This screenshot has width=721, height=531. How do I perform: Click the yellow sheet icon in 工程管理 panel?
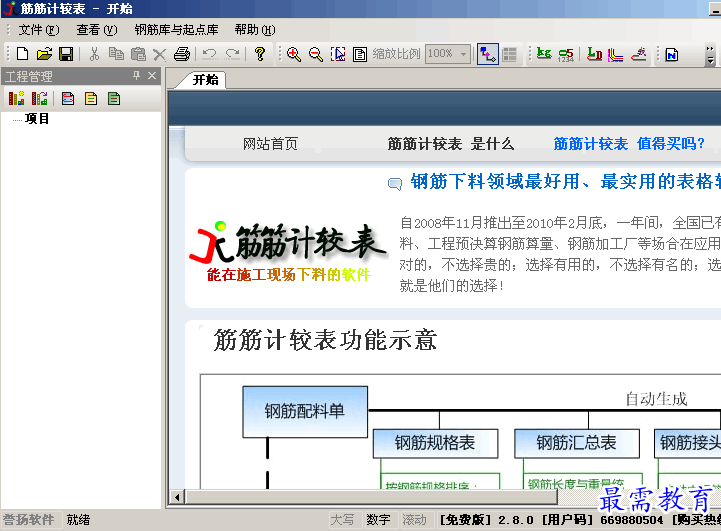pos(91,98)
